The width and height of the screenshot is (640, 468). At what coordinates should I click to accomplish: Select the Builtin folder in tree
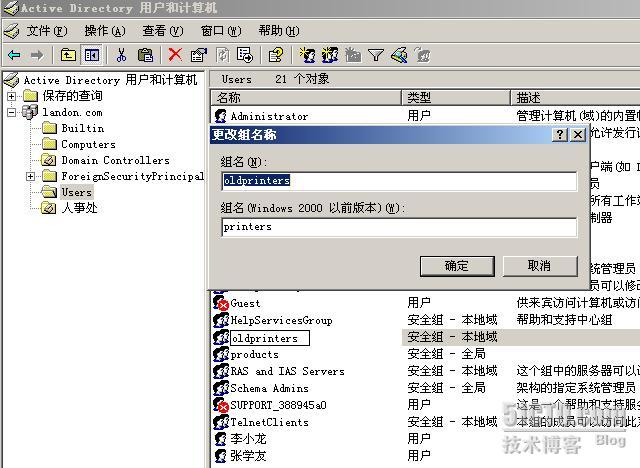pyautogui.click(x=82, y=128)
